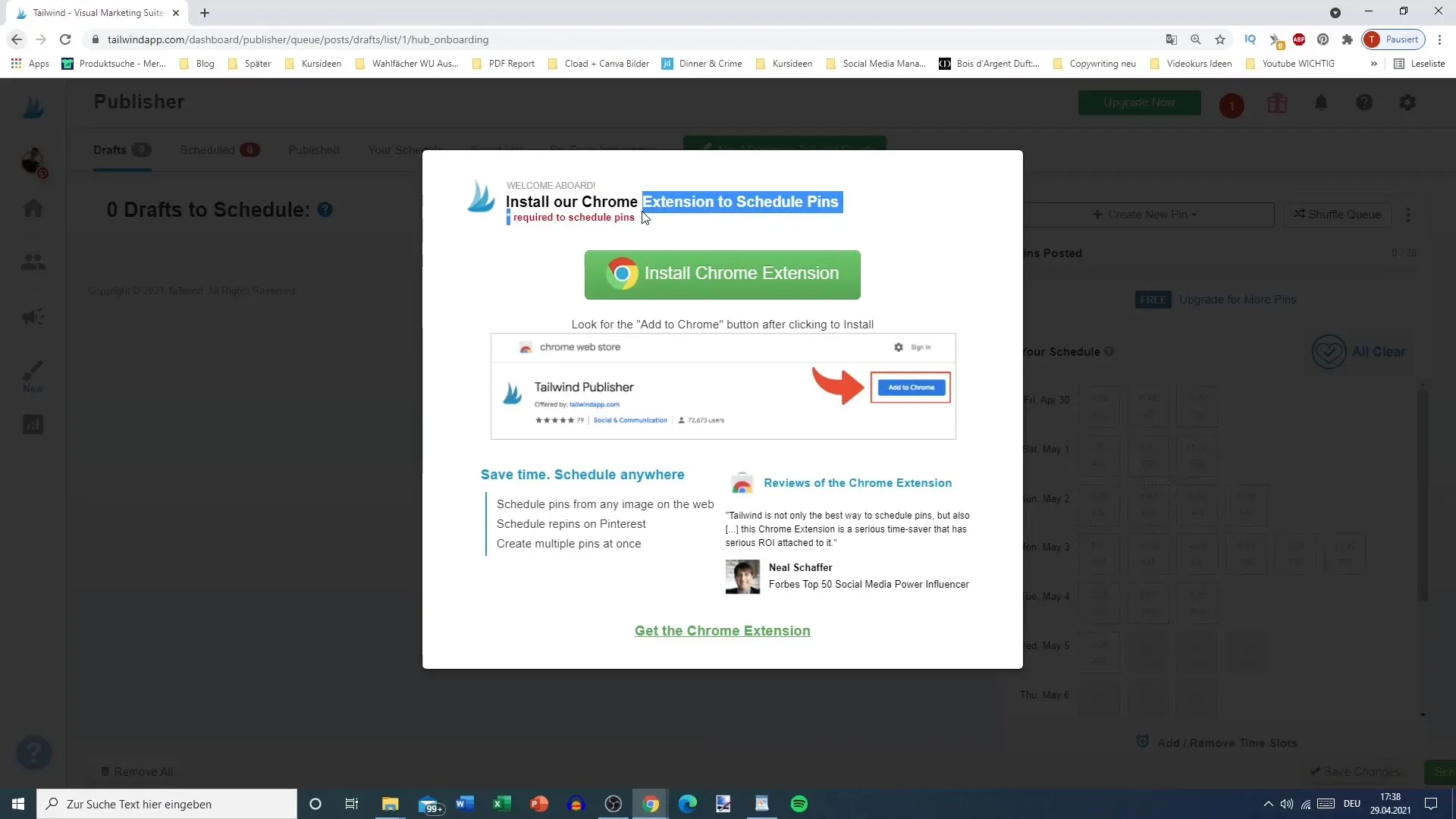
Task: Click the help question bubble in the sidebar
Action: (x=34, y=753)
